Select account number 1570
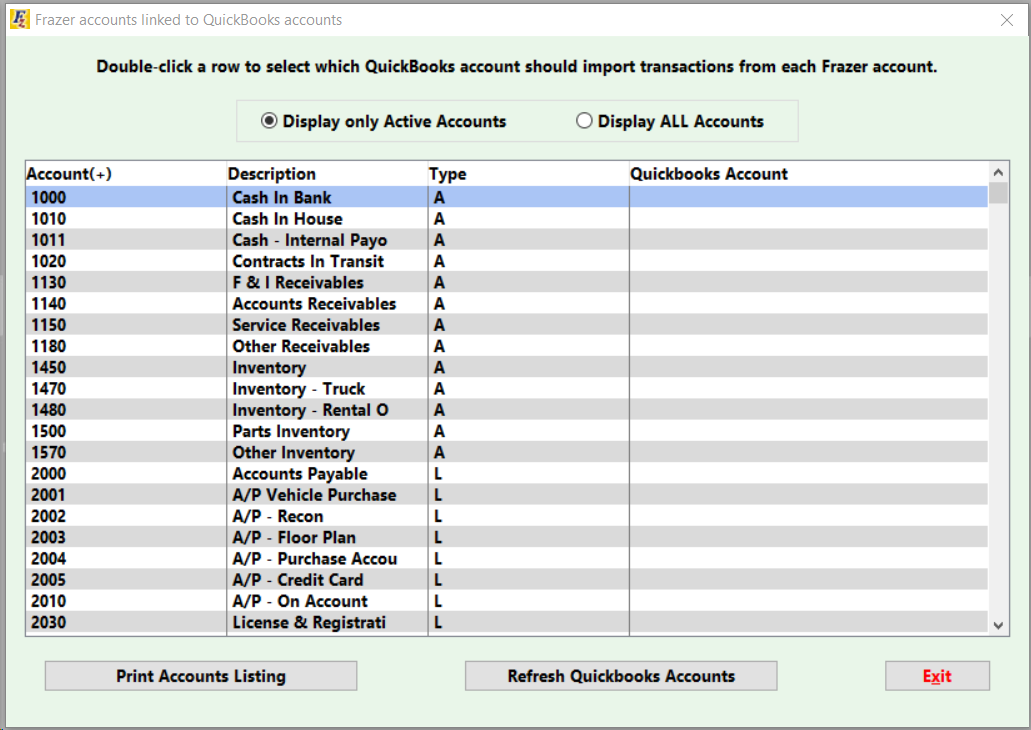This screenshot has width=1031, height=730. (49, 452)
